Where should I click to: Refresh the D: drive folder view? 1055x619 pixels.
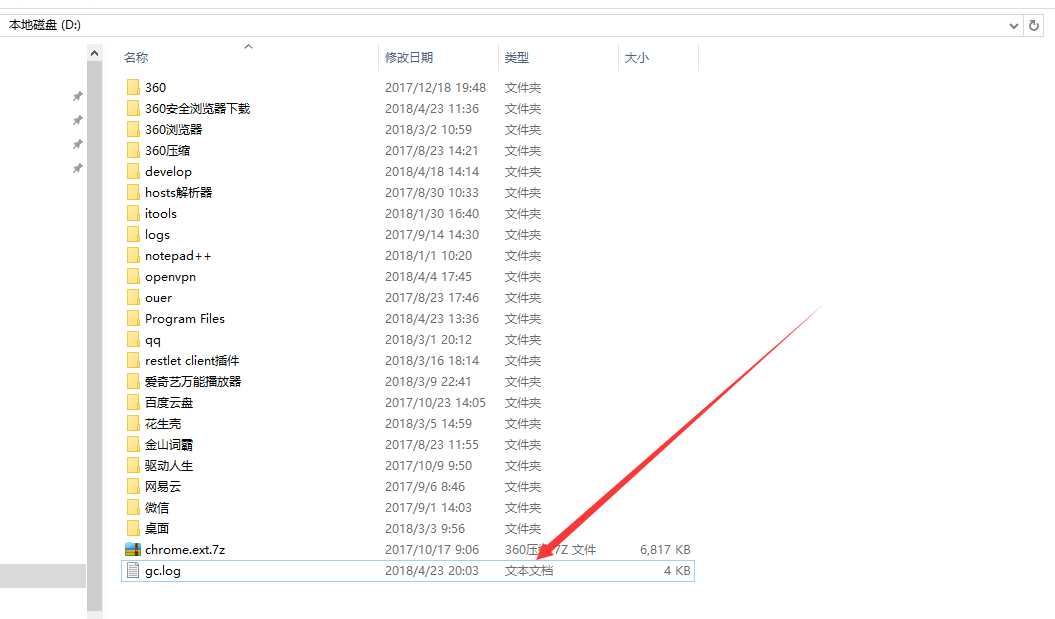coord(1034,26)
